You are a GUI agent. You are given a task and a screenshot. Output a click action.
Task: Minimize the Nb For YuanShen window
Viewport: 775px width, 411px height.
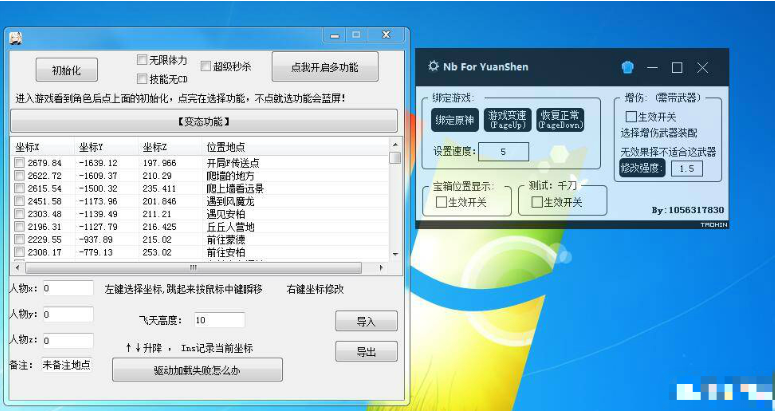point(652,68)
